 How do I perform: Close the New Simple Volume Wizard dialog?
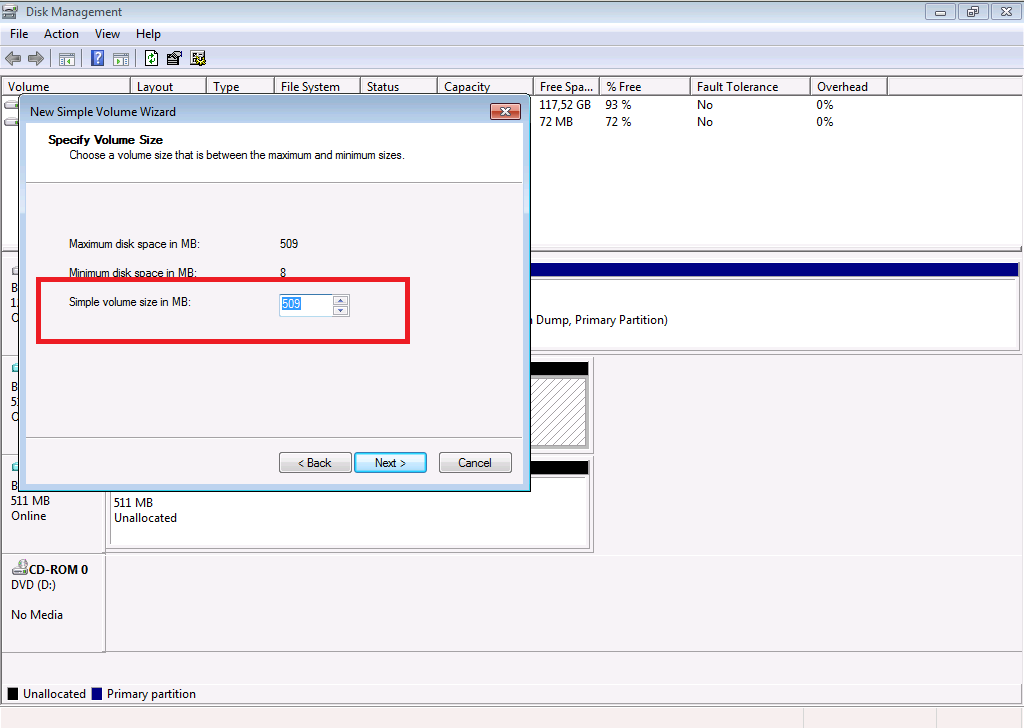[504, 111]
